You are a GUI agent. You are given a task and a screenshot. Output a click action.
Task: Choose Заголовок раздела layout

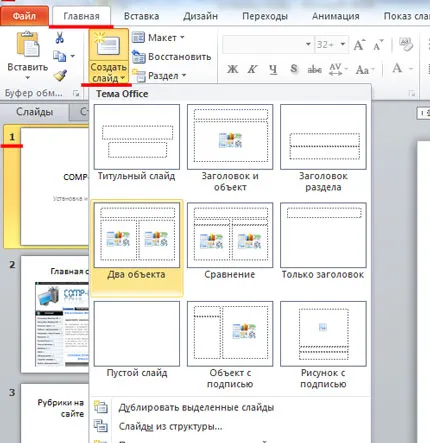323,148
